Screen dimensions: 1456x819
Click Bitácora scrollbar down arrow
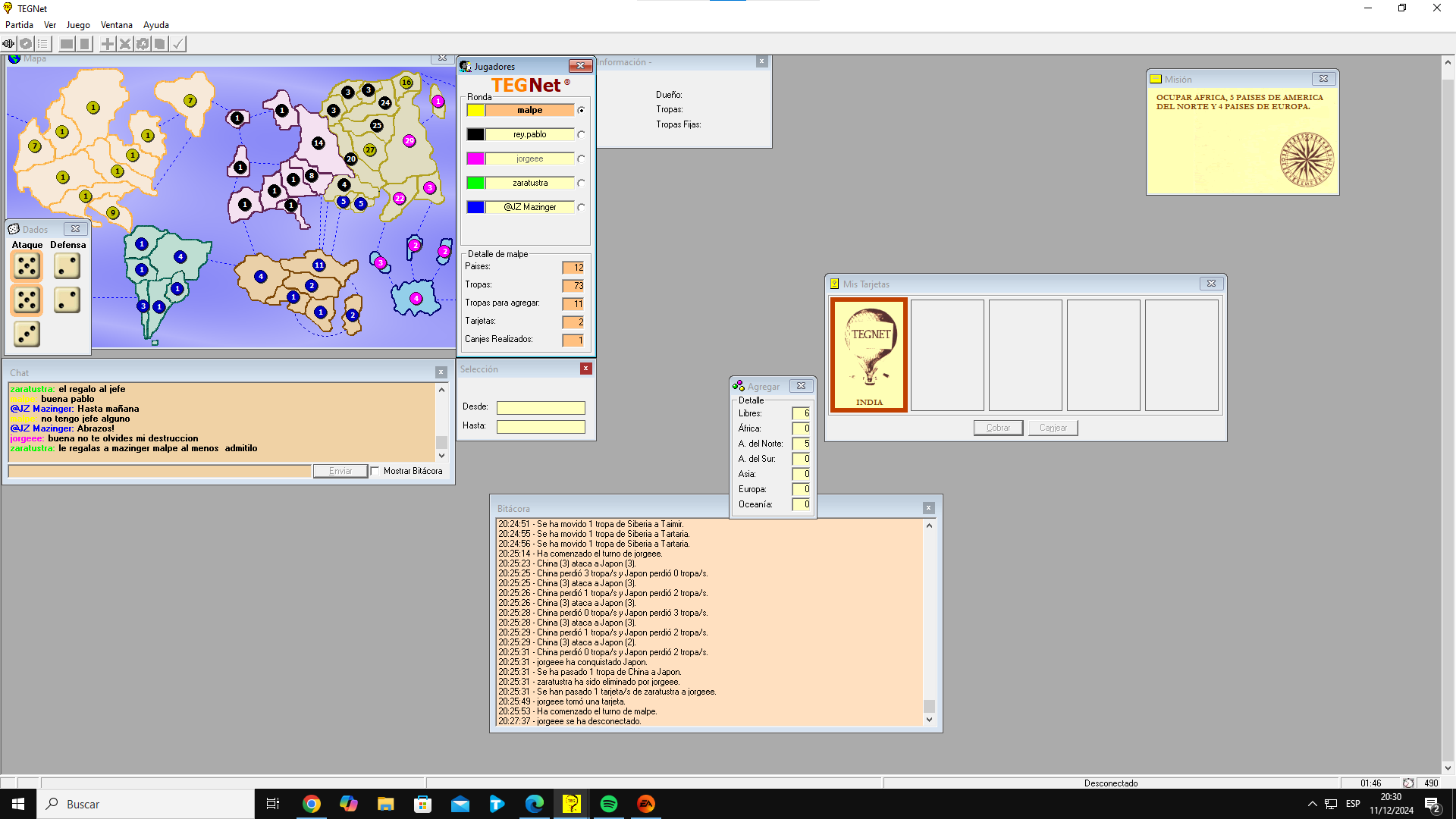[x=929, y=720]
